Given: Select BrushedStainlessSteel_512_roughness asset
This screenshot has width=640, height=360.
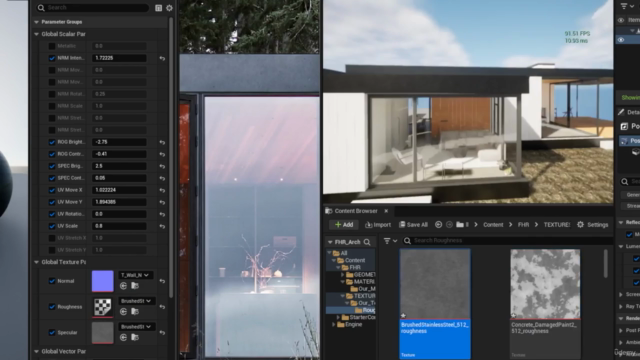Looking at the screenshot, I should (x=435, y=304).
